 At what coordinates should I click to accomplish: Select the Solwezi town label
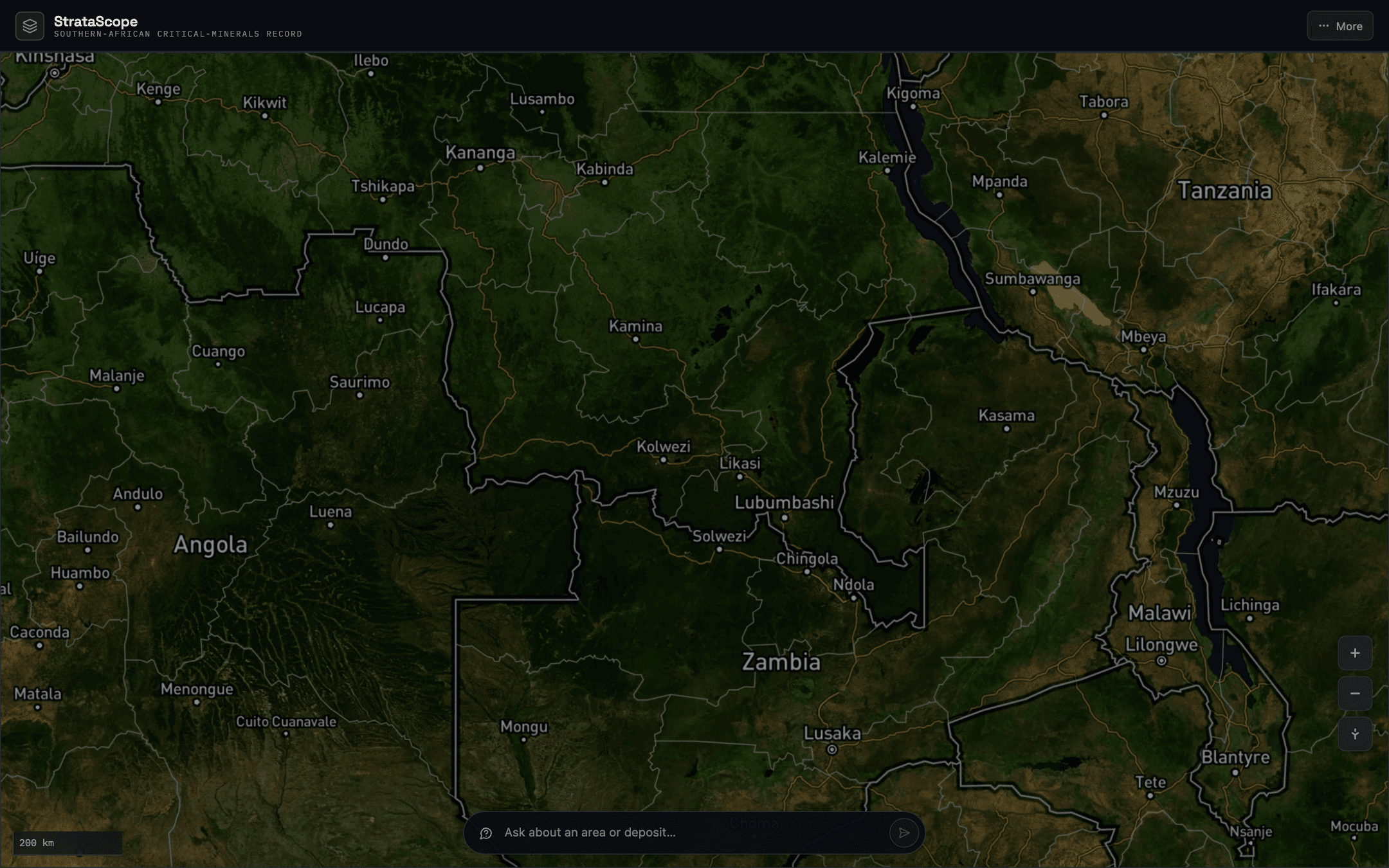[719, 536]
